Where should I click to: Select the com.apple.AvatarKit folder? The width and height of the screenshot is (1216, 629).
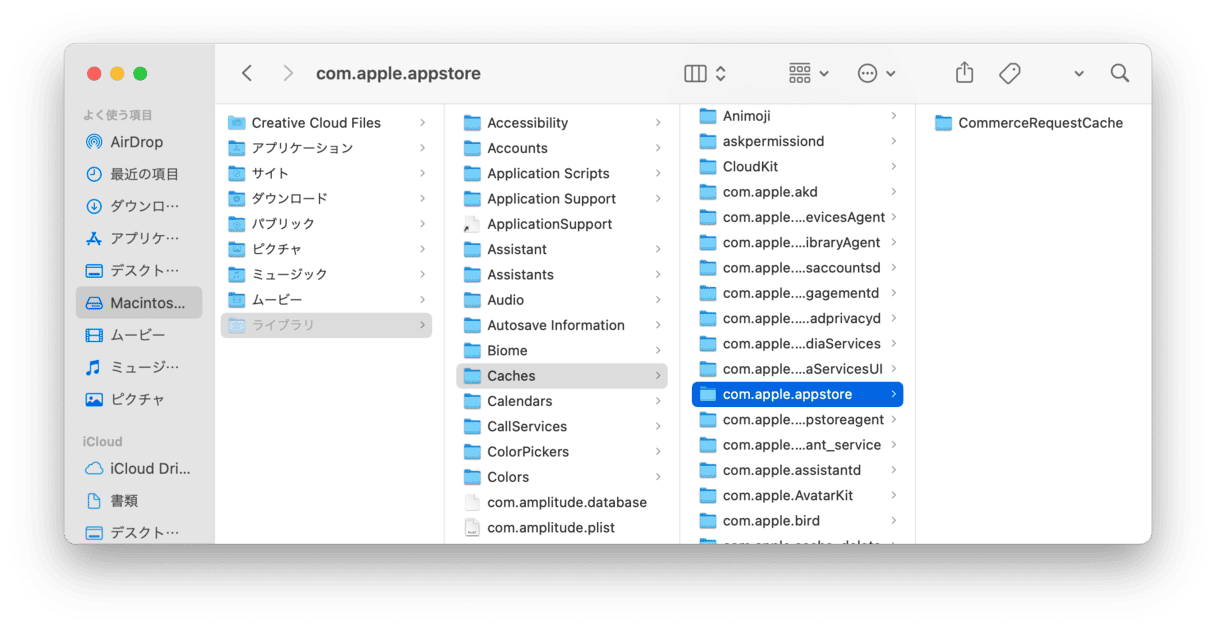pyautogui.click(x=797, y=495)
